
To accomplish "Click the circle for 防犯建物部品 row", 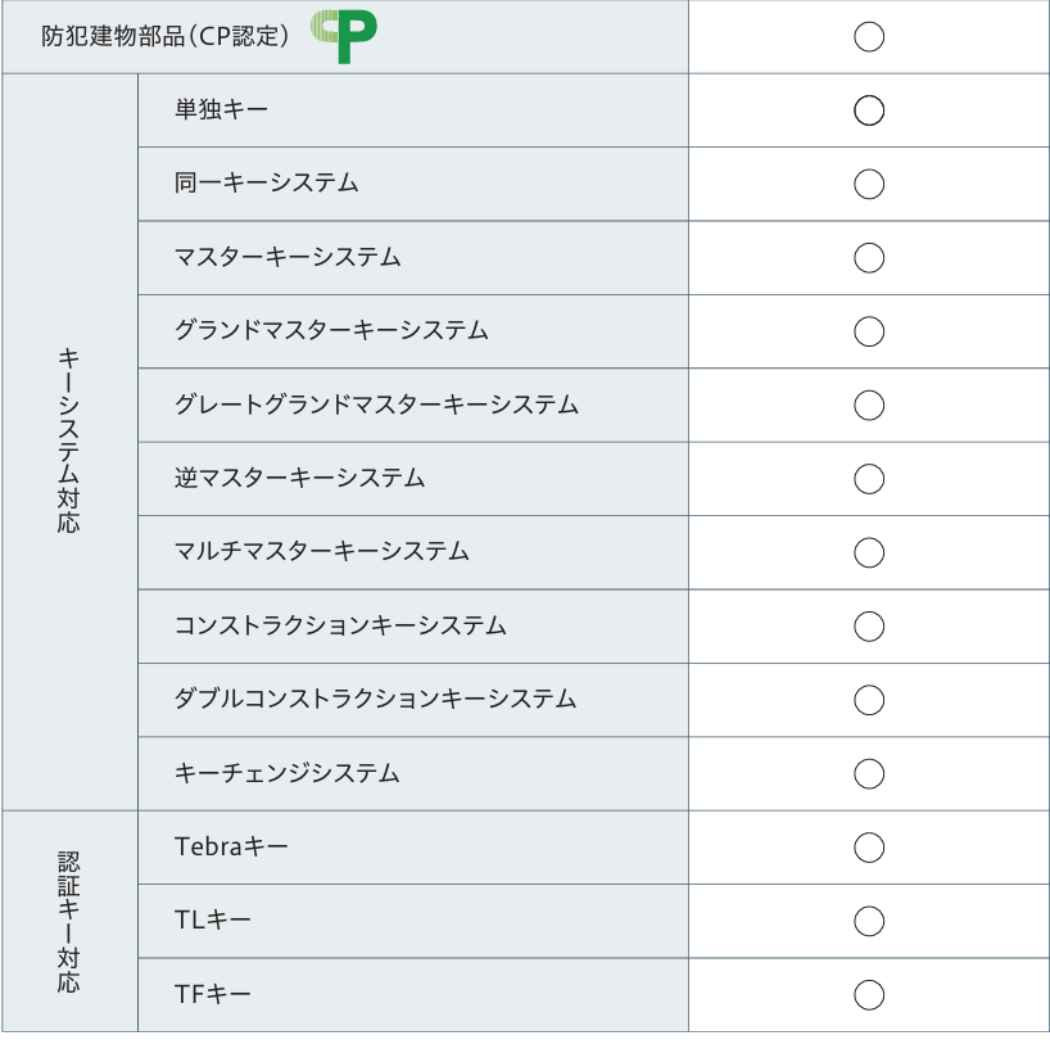I will point(870,37).
